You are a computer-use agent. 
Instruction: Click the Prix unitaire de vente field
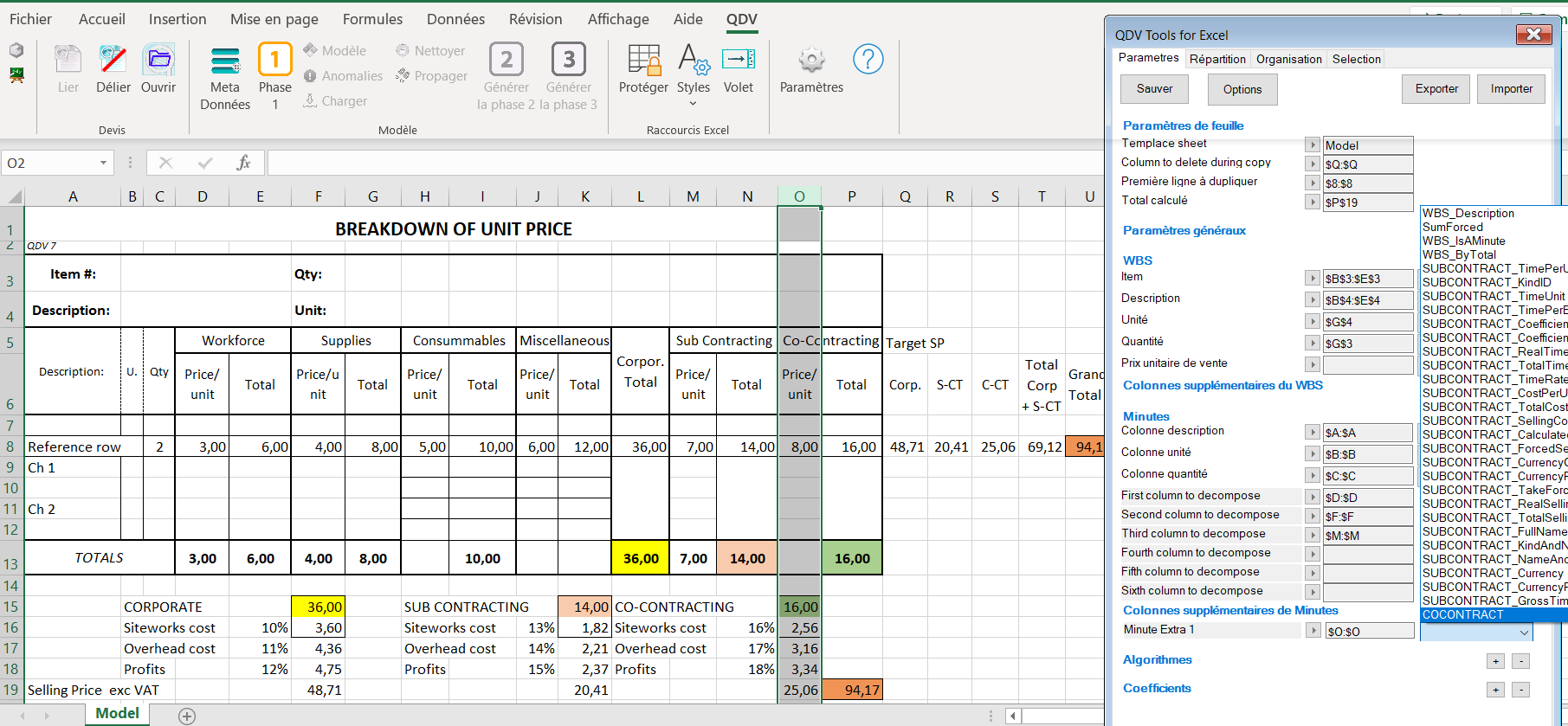(1368, 365)
